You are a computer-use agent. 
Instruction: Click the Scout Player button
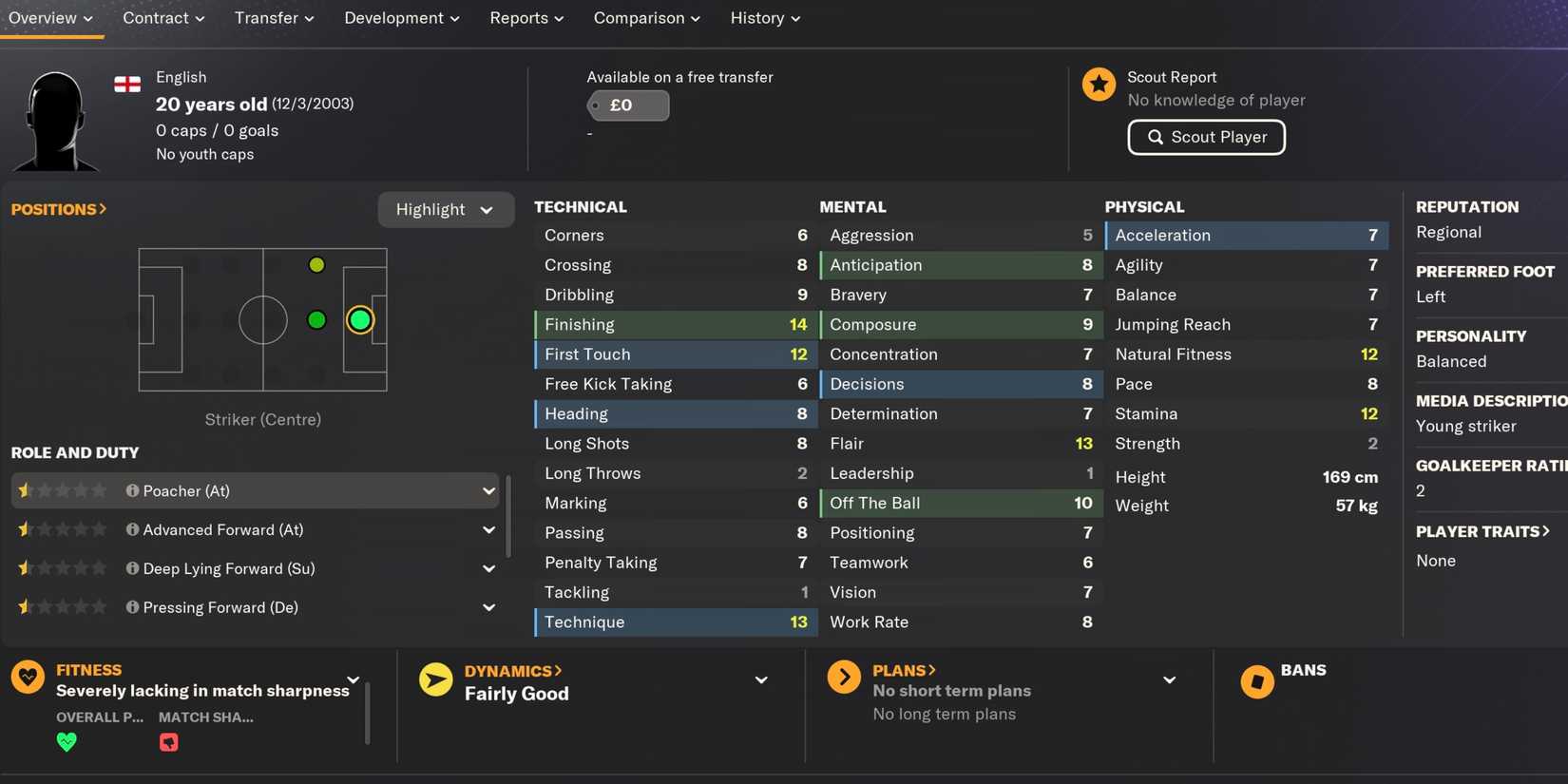click(1206, 137)
